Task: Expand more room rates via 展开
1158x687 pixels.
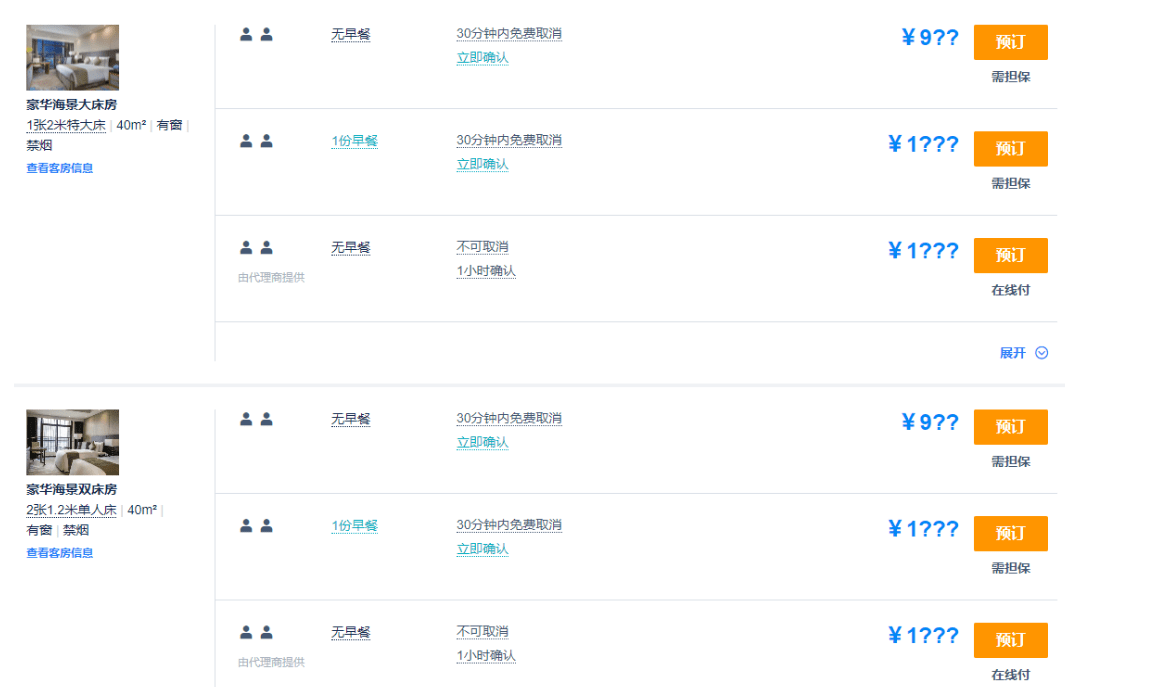Action: click(x=1013, y=353)
